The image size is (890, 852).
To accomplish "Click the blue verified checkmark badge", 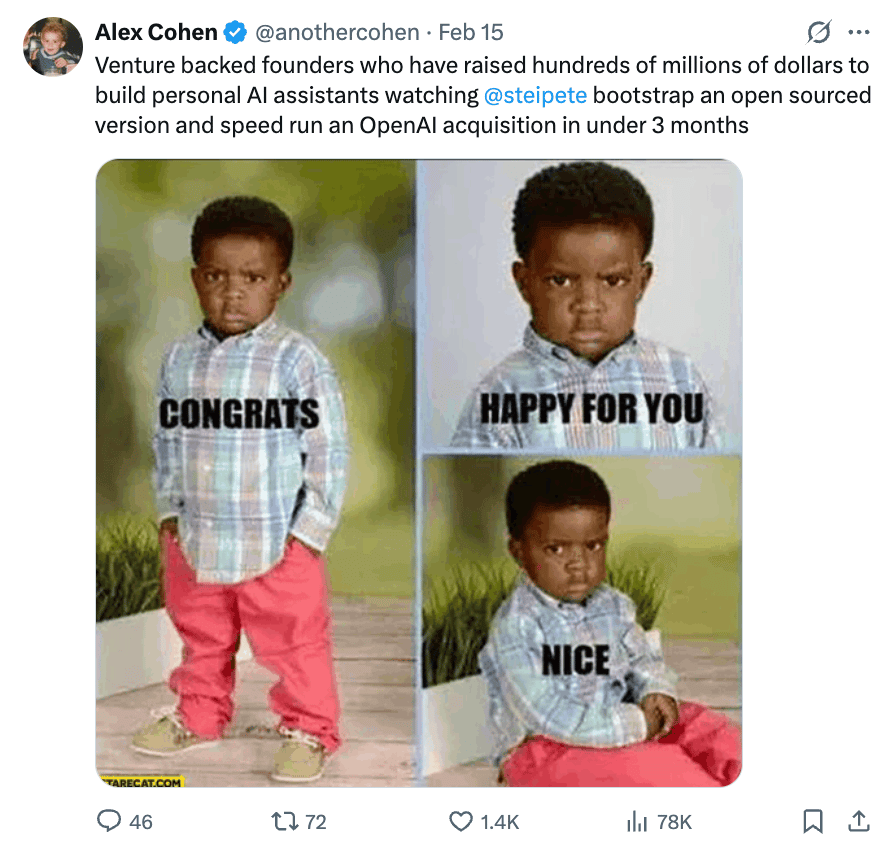I will 235,33.
